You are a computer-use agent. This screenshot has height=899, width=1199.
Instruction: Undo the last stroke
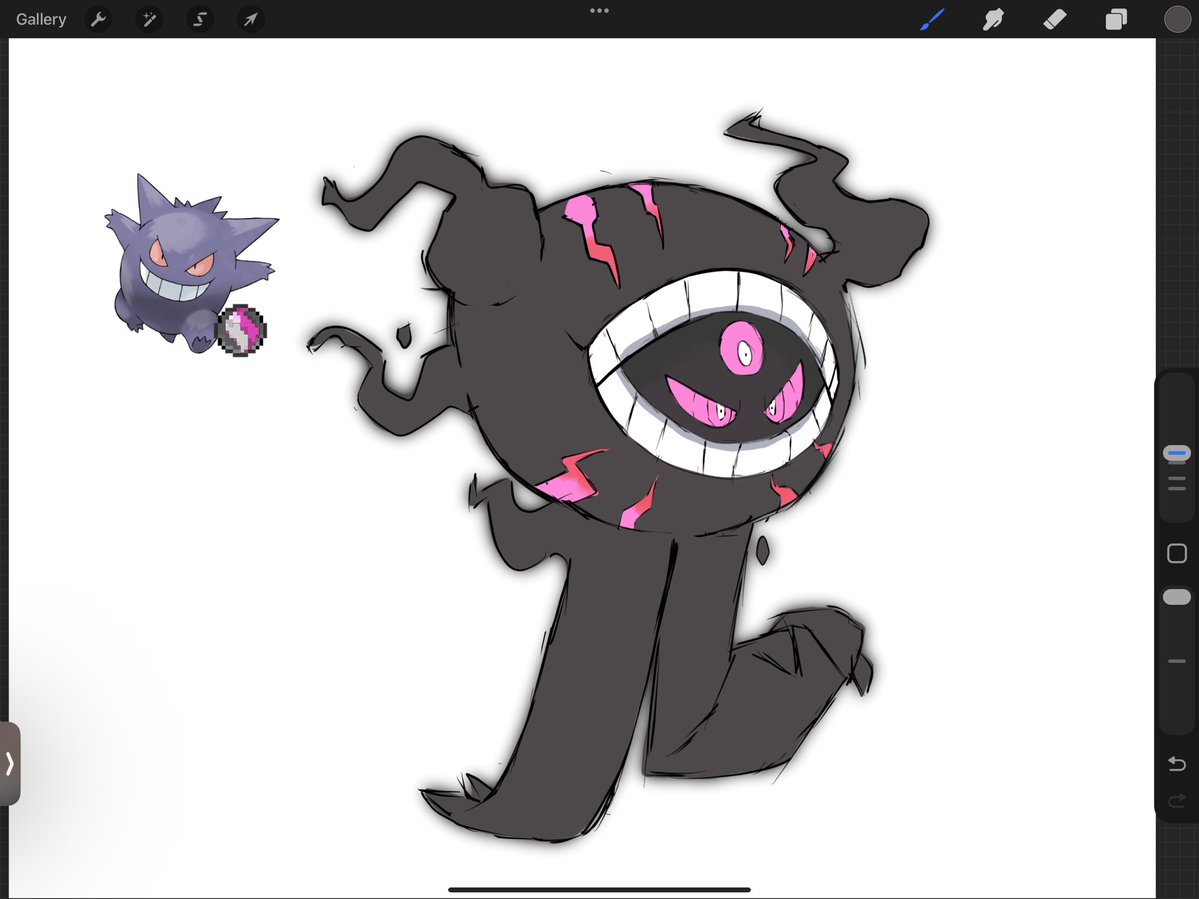1177,764
